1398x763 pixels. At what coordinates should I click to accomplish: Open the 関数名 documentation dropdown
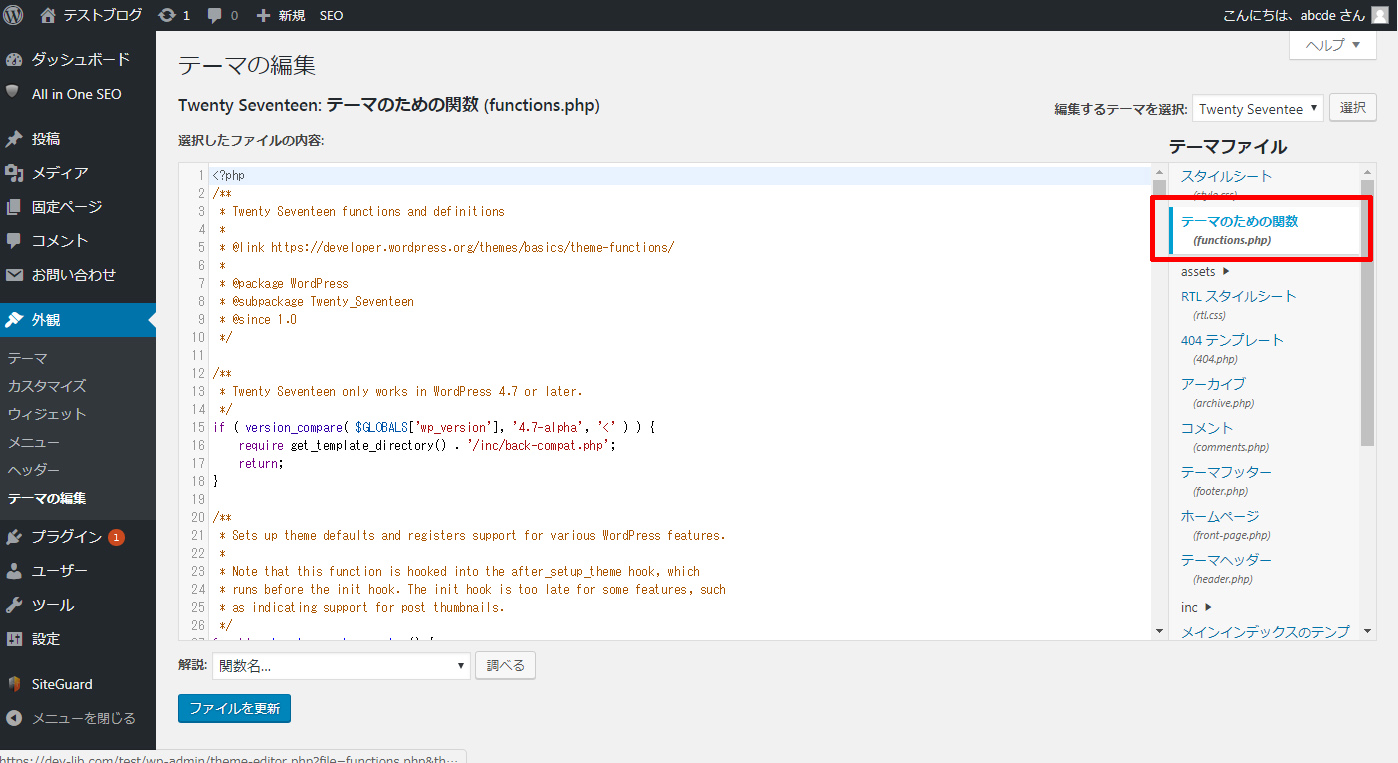[340, 666]
